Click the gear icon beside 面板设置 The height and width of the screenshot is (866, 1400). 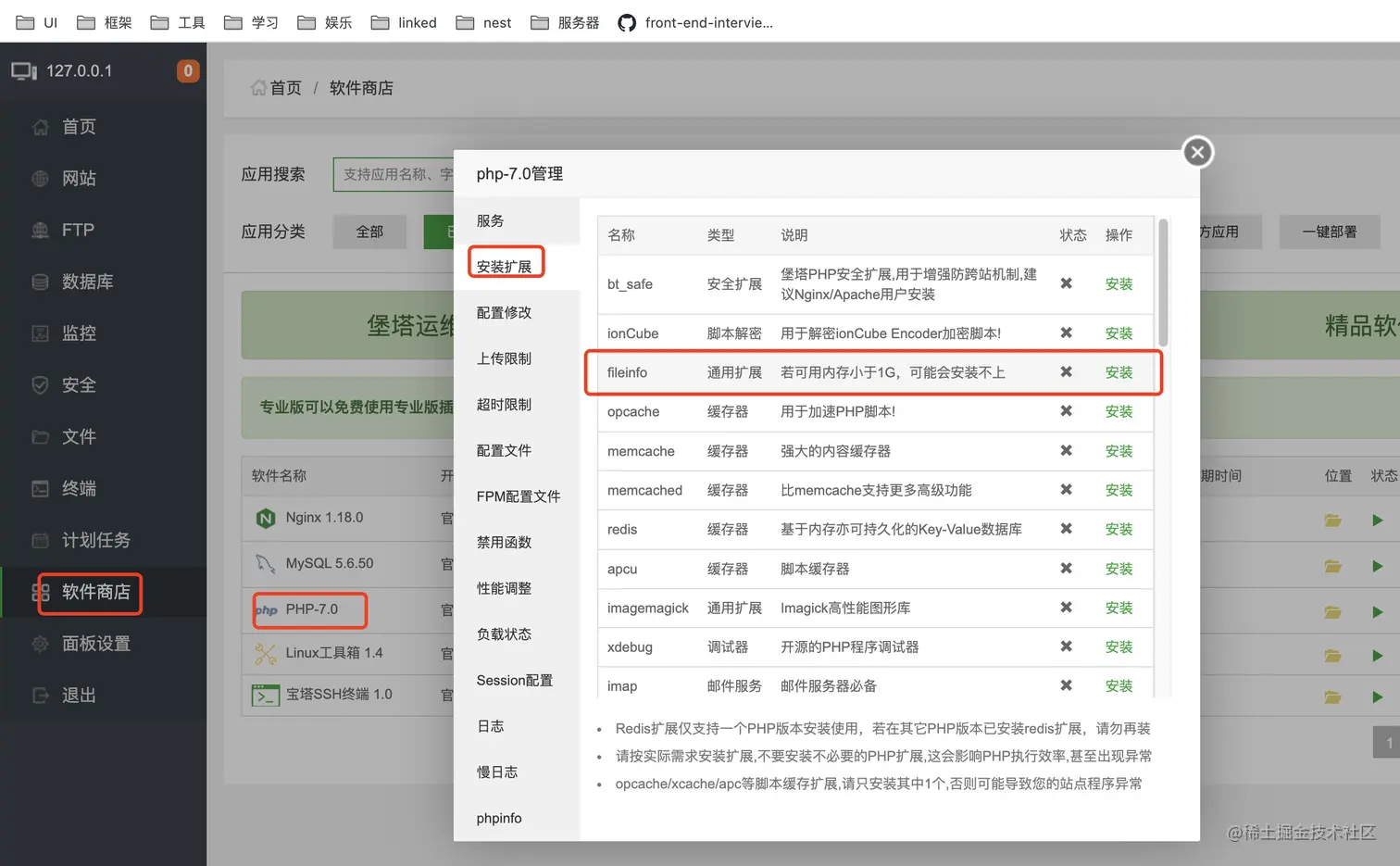40,644
